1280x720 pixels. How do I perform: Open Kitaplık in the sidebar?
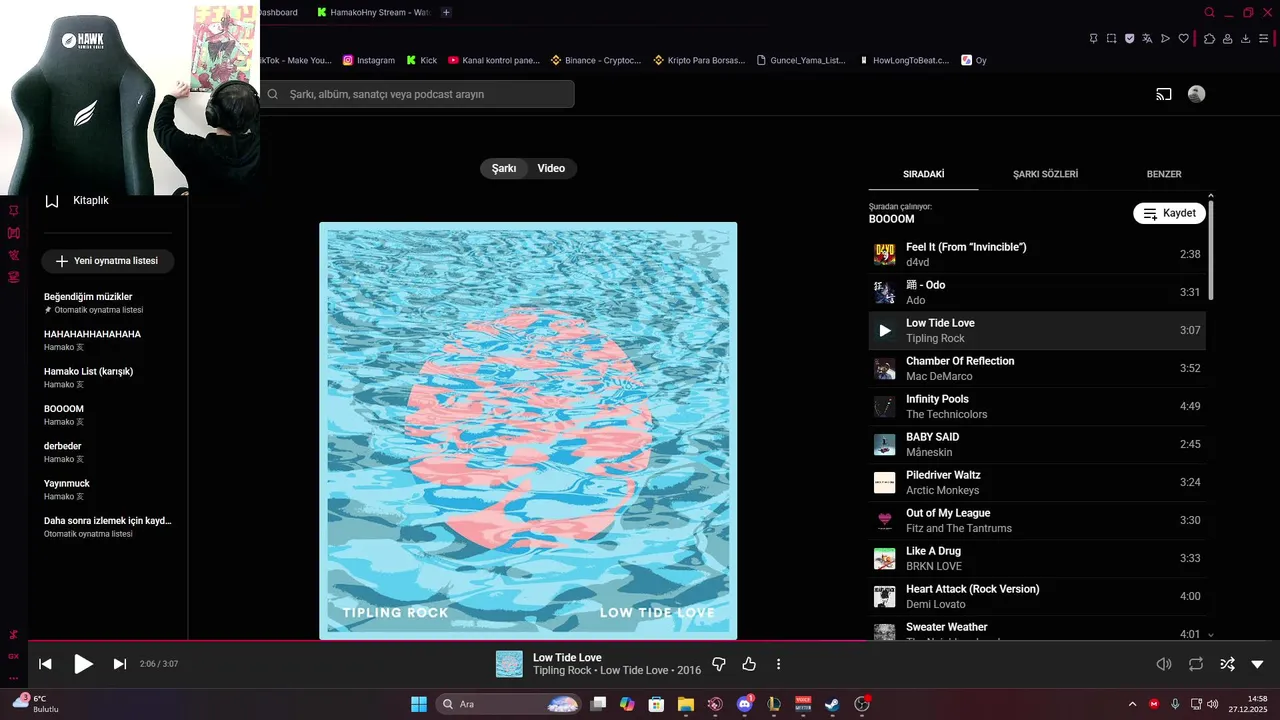tap(78, 200)
